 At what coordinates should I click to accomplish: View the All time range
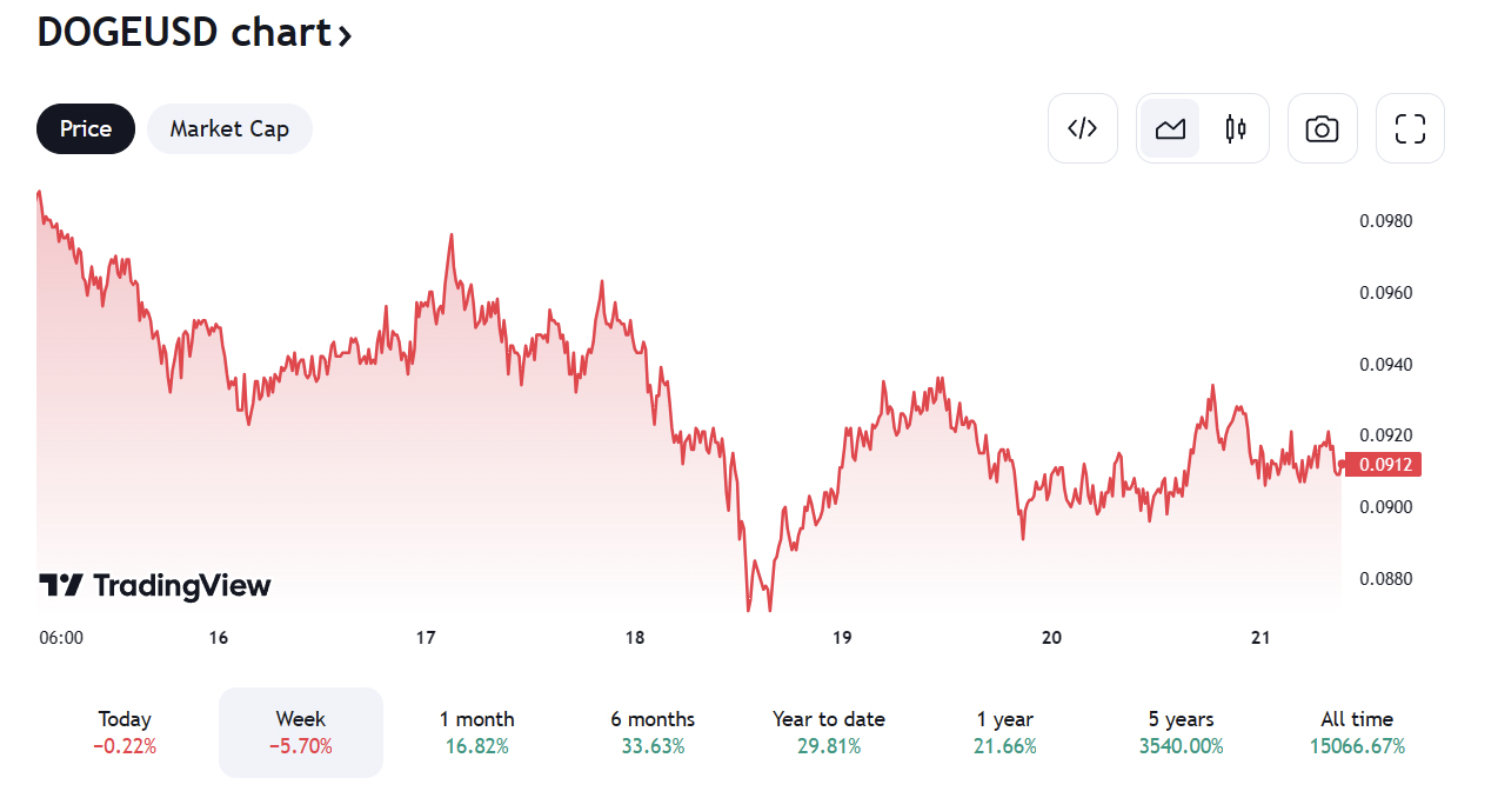pyautogui.click(x=1357, y=732)
